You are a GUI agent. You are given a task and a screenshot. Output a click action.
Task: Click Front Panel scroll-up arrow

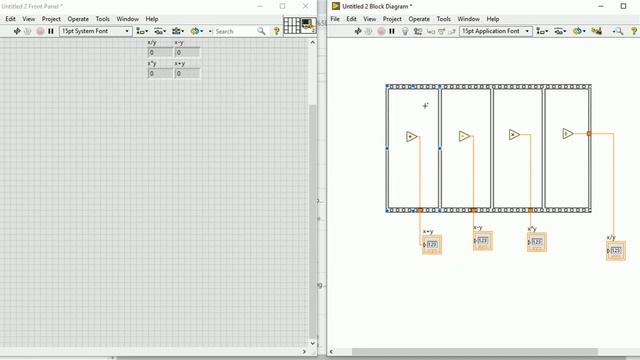[x=313, y=42]
